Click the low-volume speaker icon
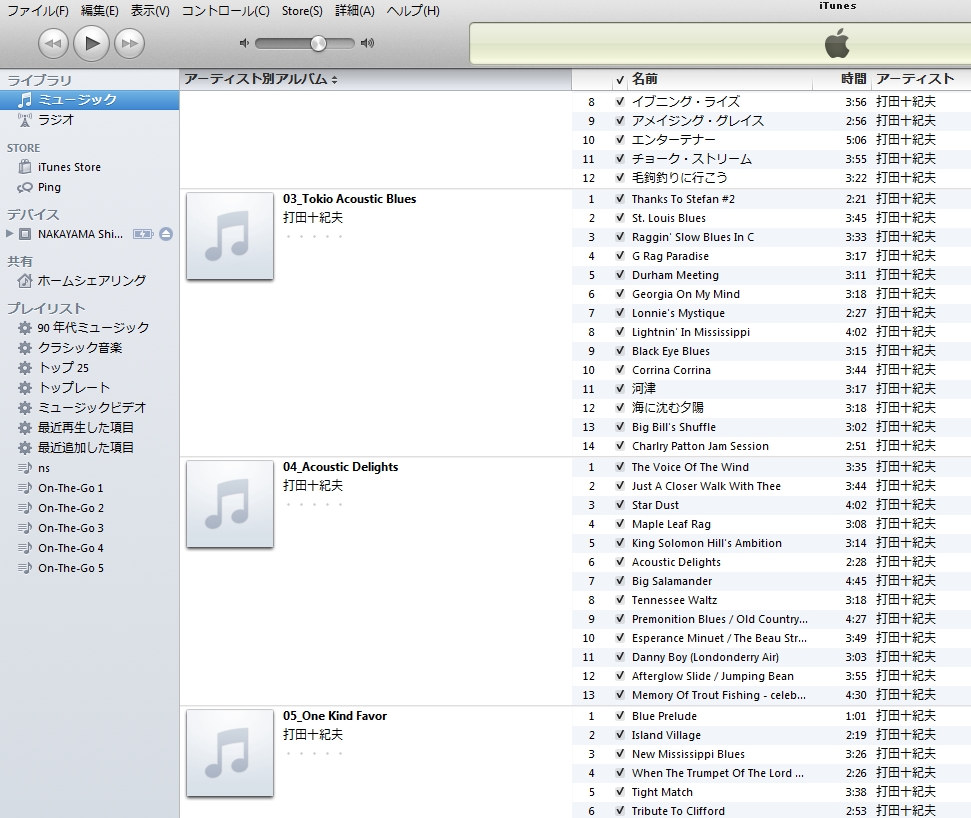 245,43
